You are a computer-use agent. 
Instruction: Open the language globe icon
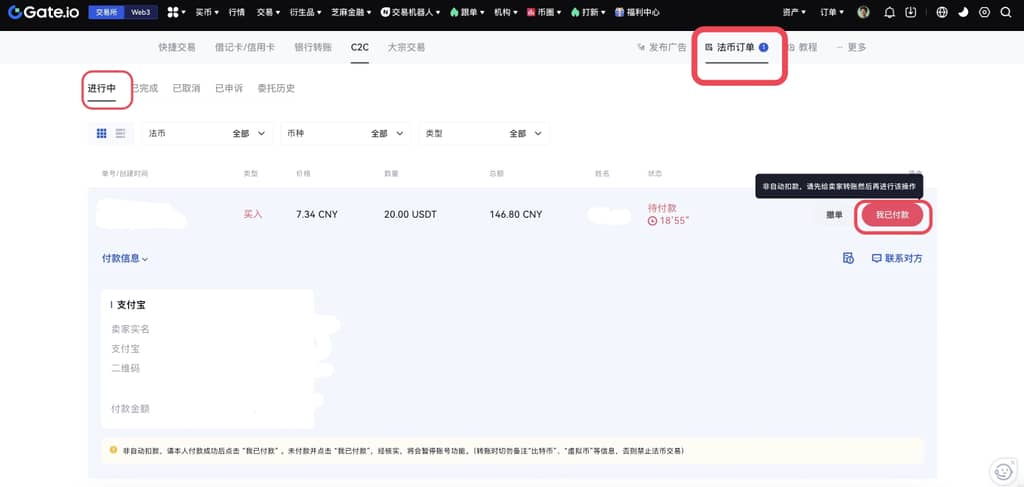click(x=942, y=12)
